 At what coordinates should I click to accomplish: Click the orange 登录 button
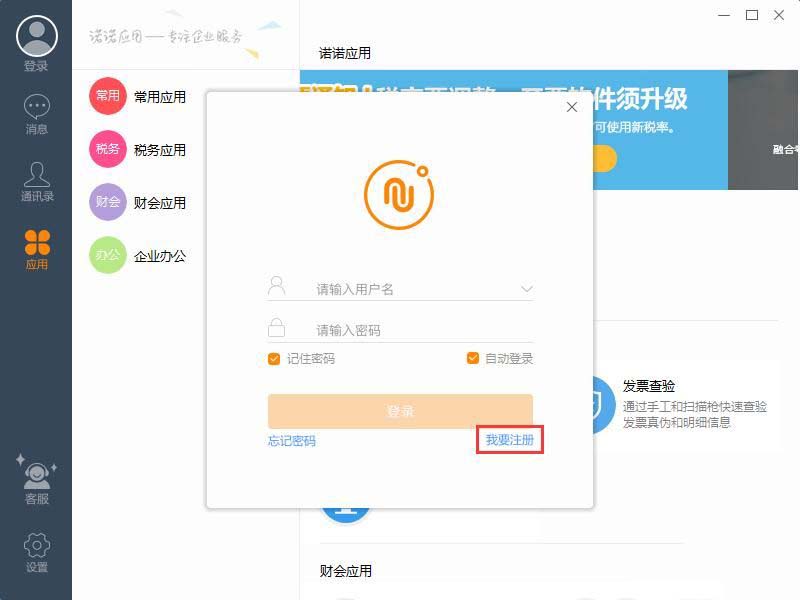pyautogui.click(x=400, y=411)
